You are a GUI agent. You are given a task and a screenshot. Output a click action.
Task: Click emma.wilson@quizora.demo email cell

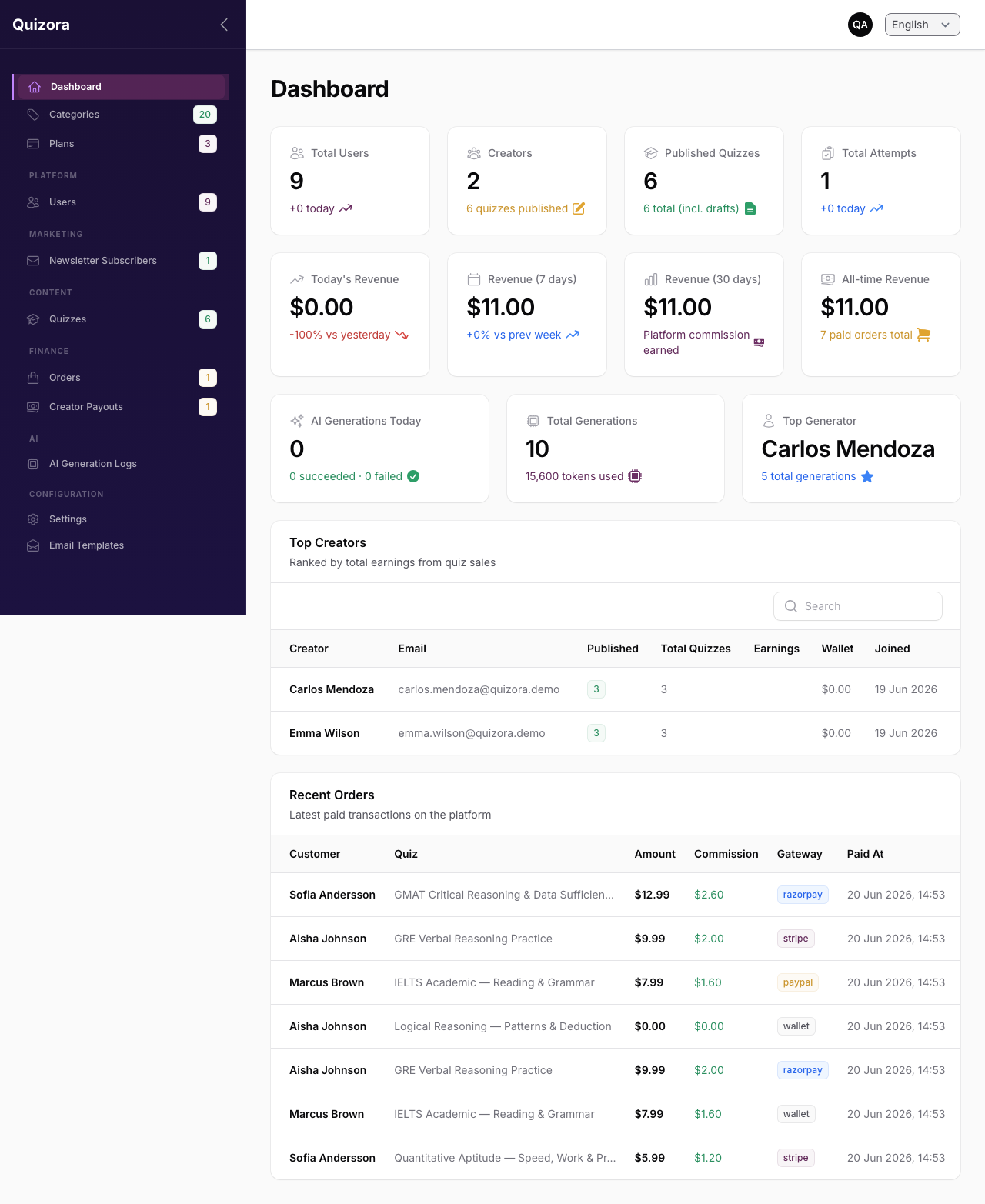[472, 733]
